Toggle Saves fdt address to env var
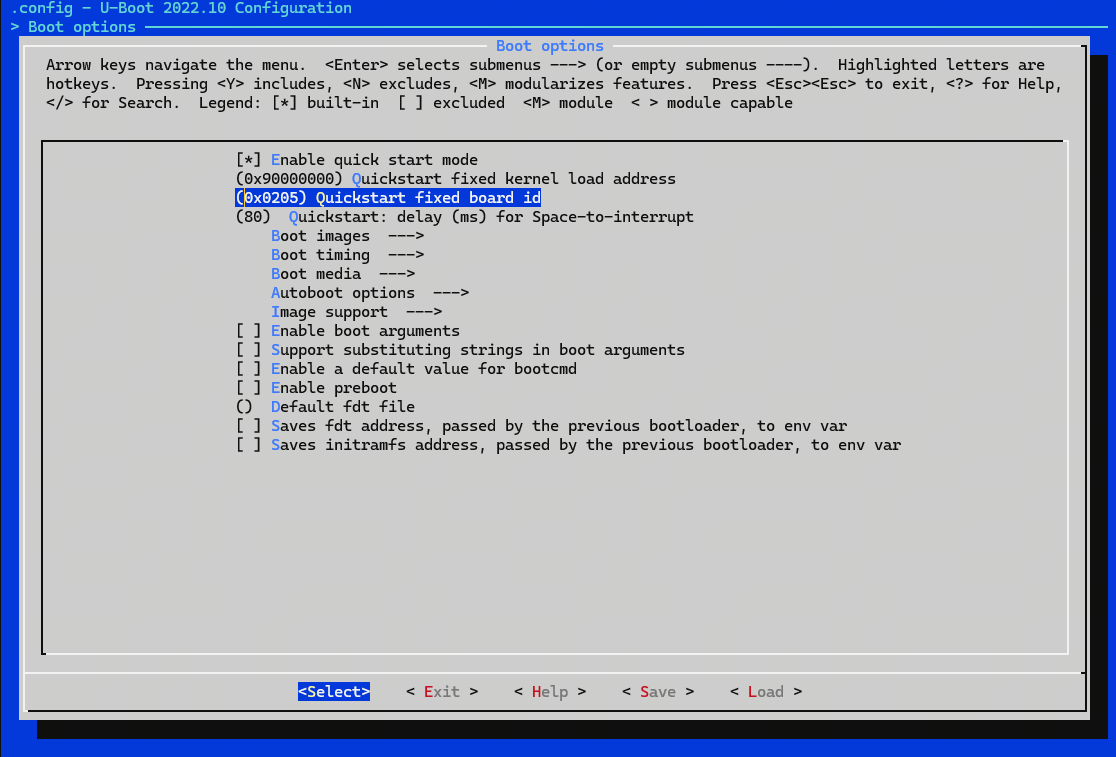Viewport: 1116px width, 757px height. pos(541,426)
